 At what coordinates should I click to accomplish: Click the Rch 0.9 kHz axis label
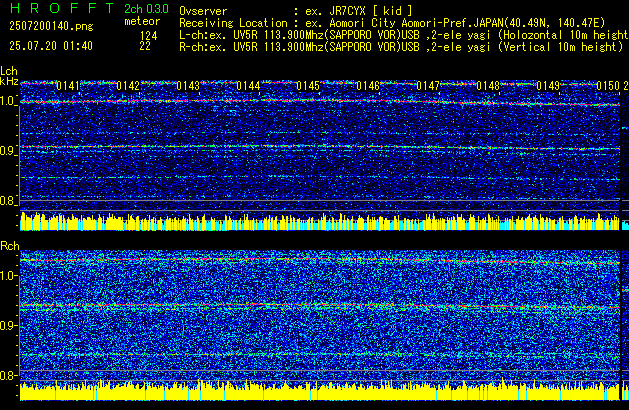click(x=8, y=325)
